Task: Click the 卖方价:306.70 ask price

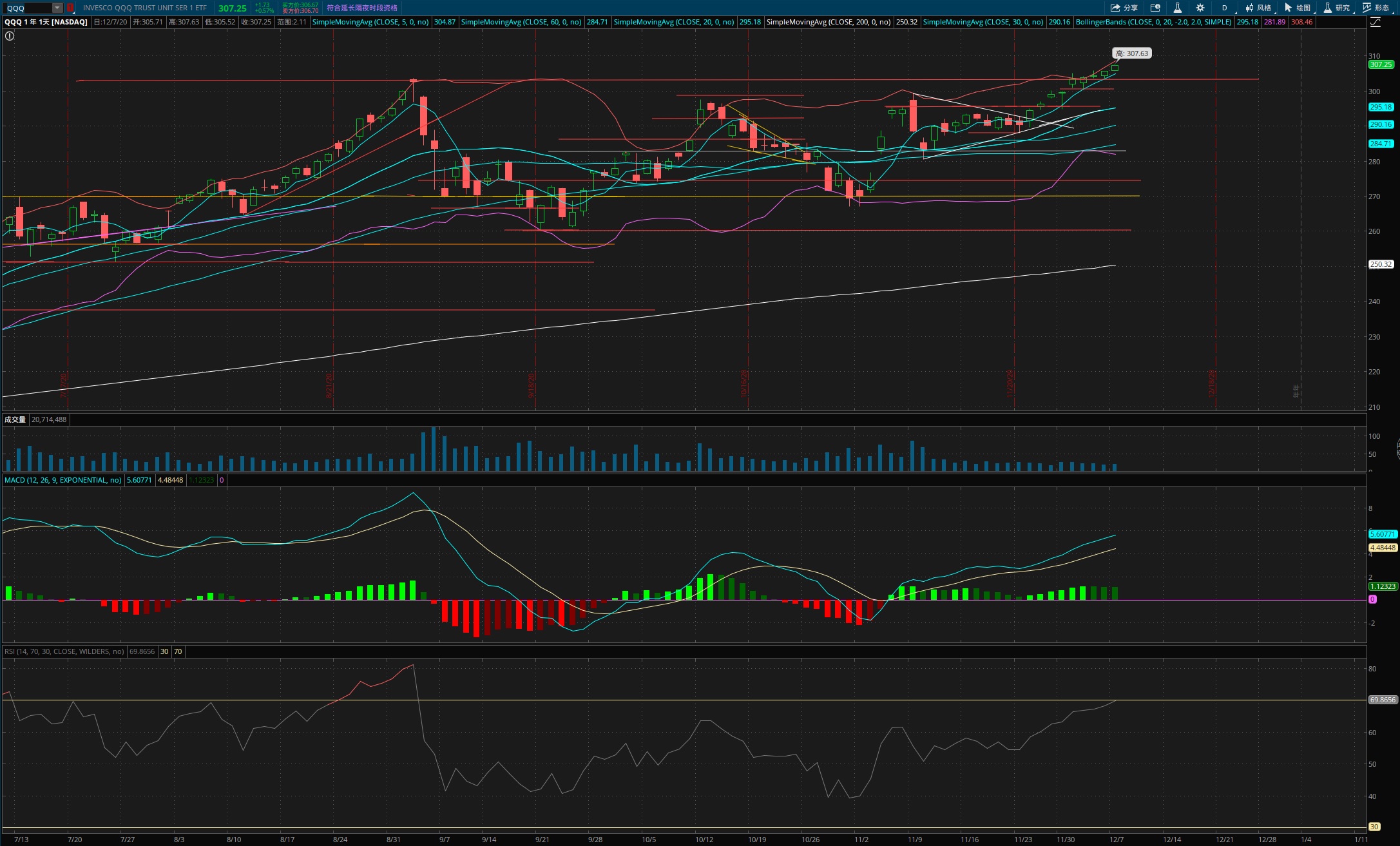Action: click(x=300, y=11)
